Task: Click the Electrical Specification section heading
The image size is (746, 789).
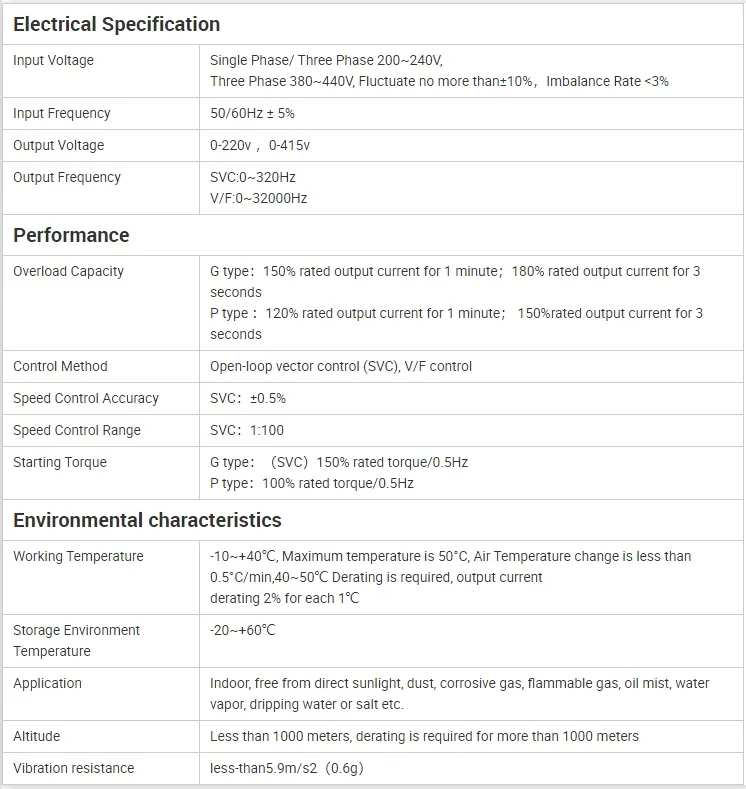Action: (116, 24)
